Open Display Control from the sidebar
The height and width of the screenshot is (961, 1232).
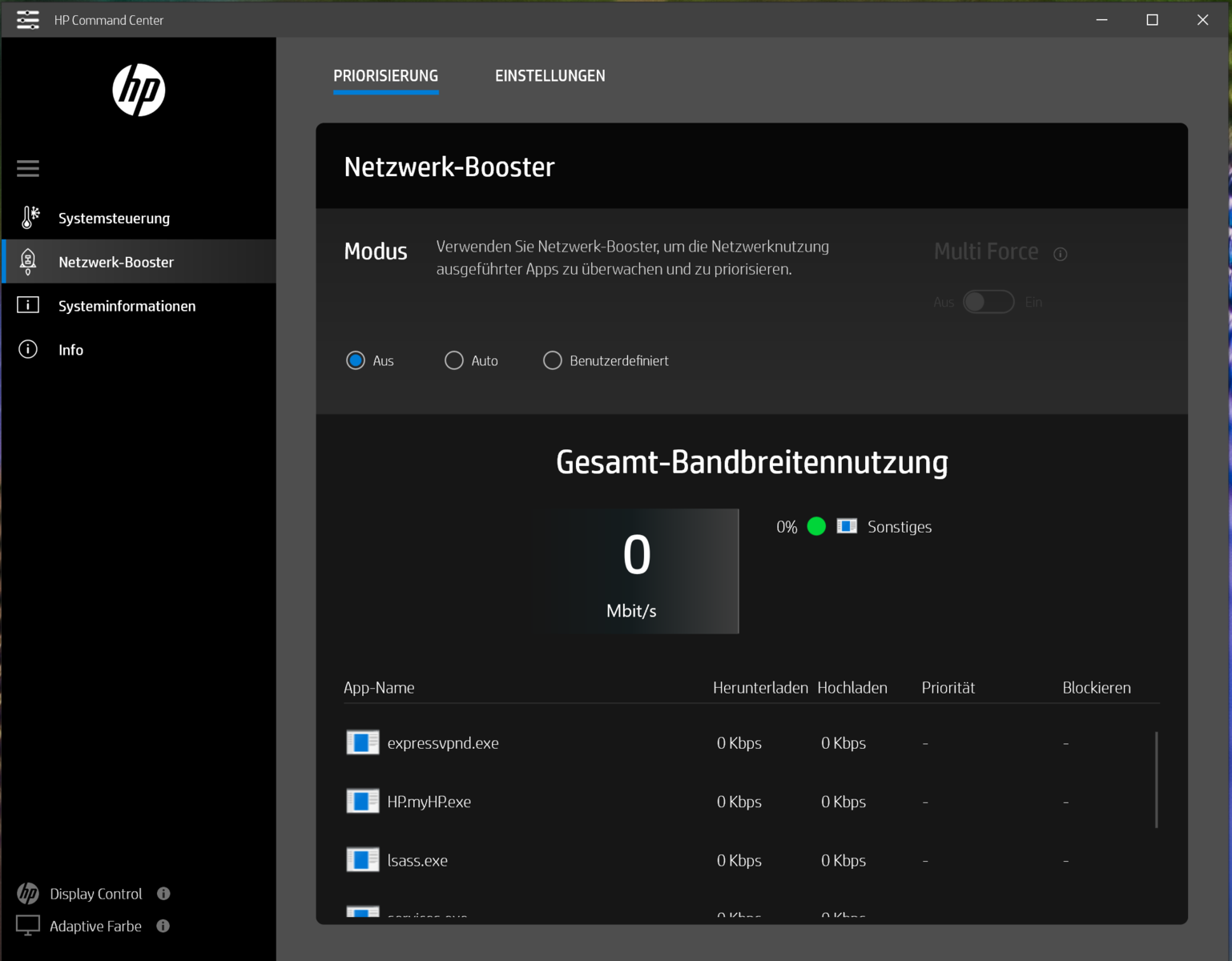coord(95,894)
